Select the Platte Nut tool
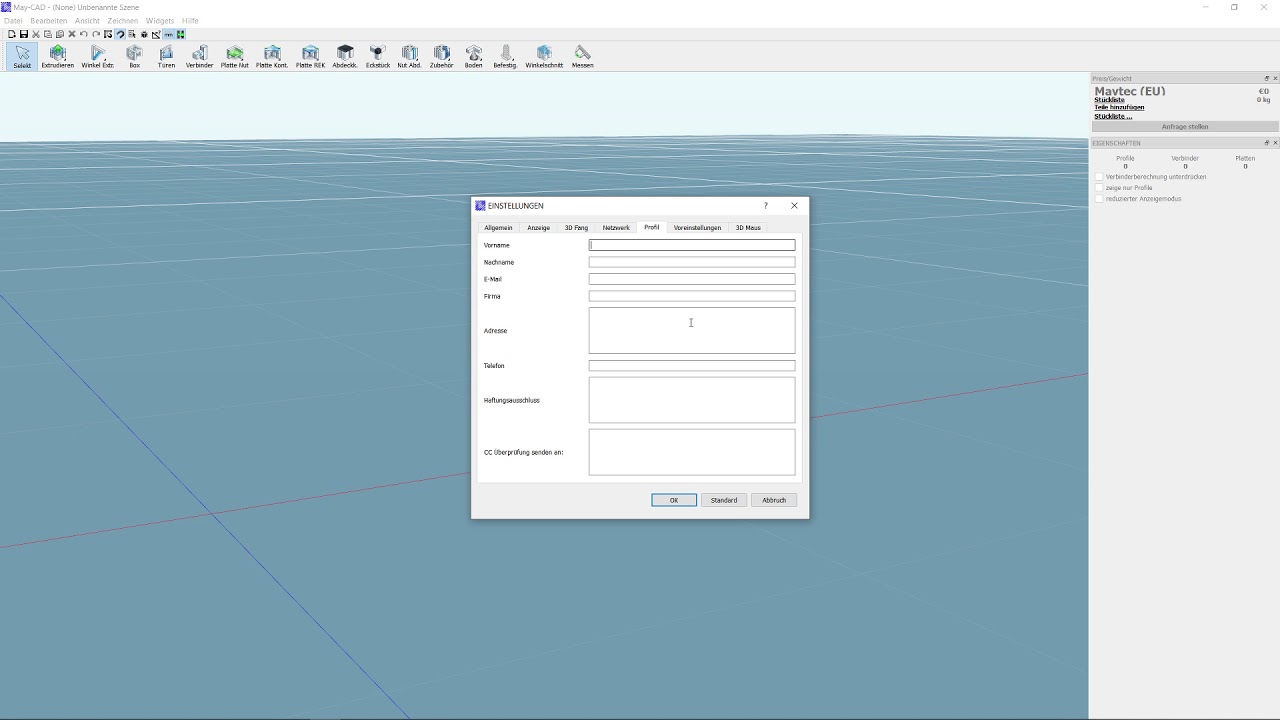Image resolution: width=1280 pixels, height=720 pixels. [x=235, y=57]
